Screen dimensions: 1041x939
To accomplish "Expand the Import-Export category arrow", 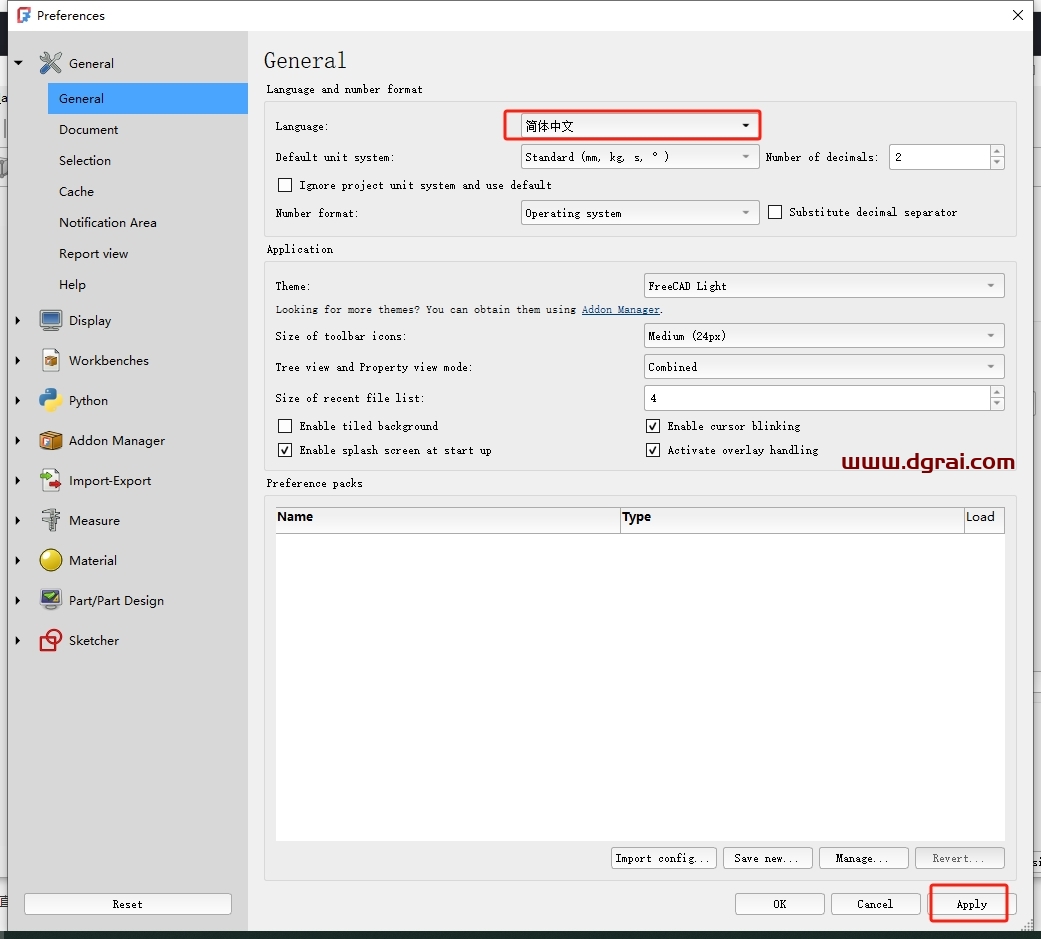I will (x=18, y=480).
